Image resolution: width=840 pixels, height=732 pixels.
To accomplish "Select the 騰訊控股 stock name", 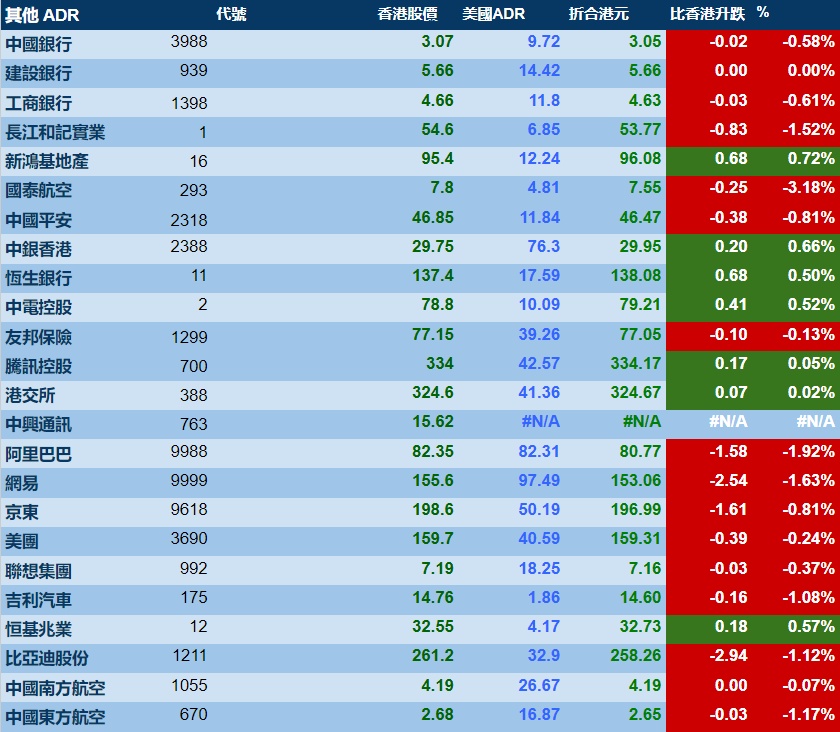I will [39, 365].
